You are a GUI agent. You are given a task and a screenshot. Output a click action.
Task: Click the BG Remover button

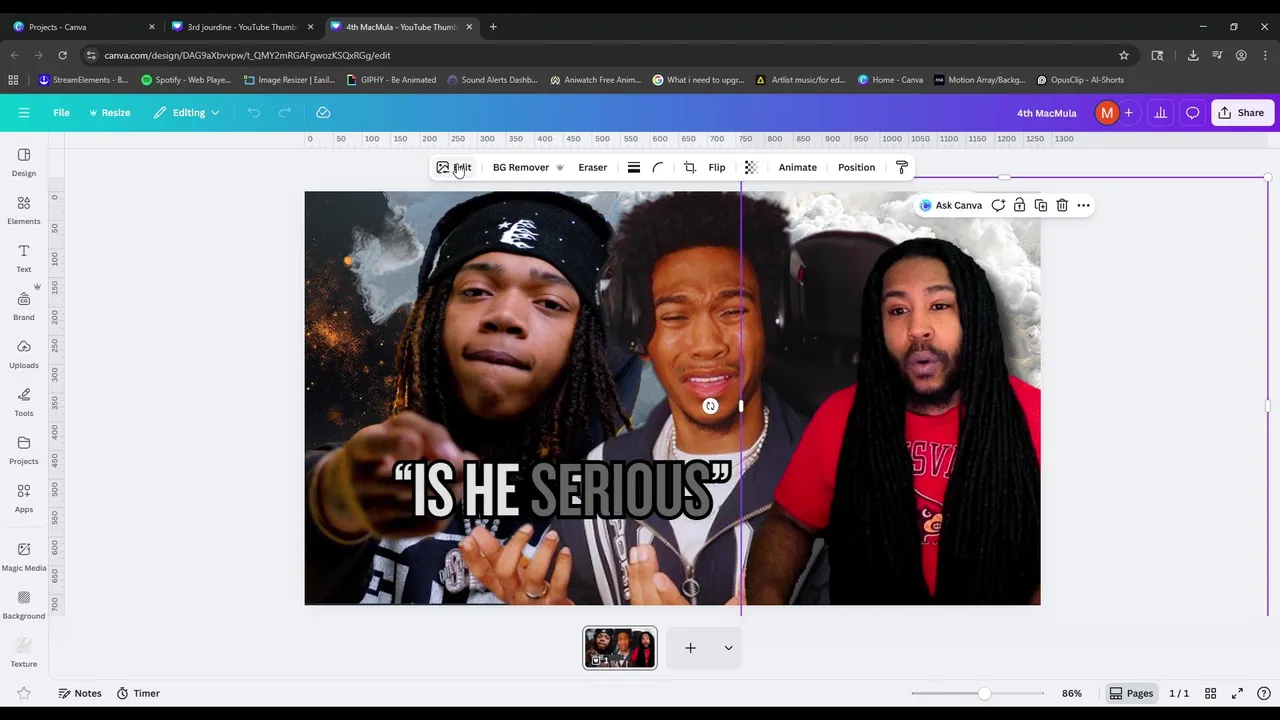[x=528, y=167]
